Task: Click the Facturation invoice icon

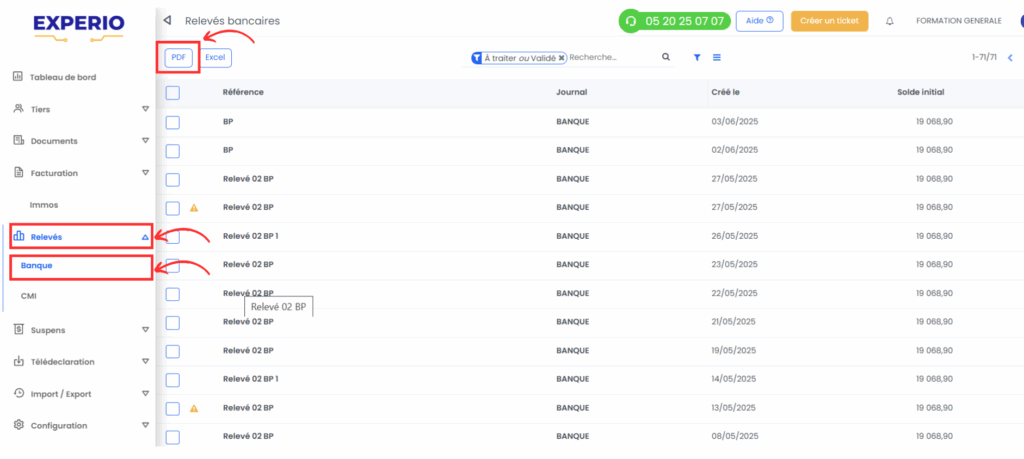Action: point(18,172)
